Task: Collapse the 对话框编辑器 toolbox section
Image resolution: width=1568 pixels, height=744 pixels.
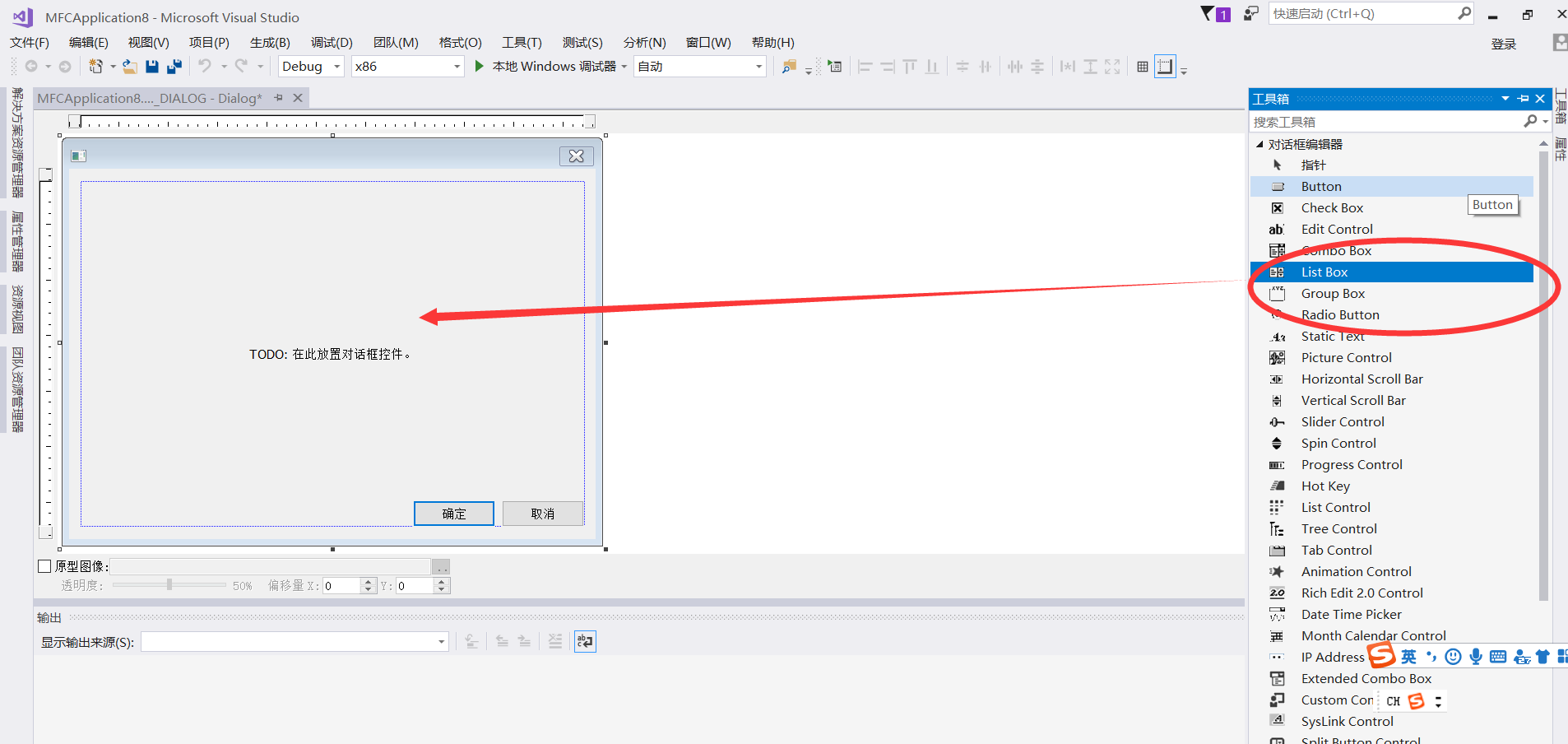Action: click(x=1260, y=145)
